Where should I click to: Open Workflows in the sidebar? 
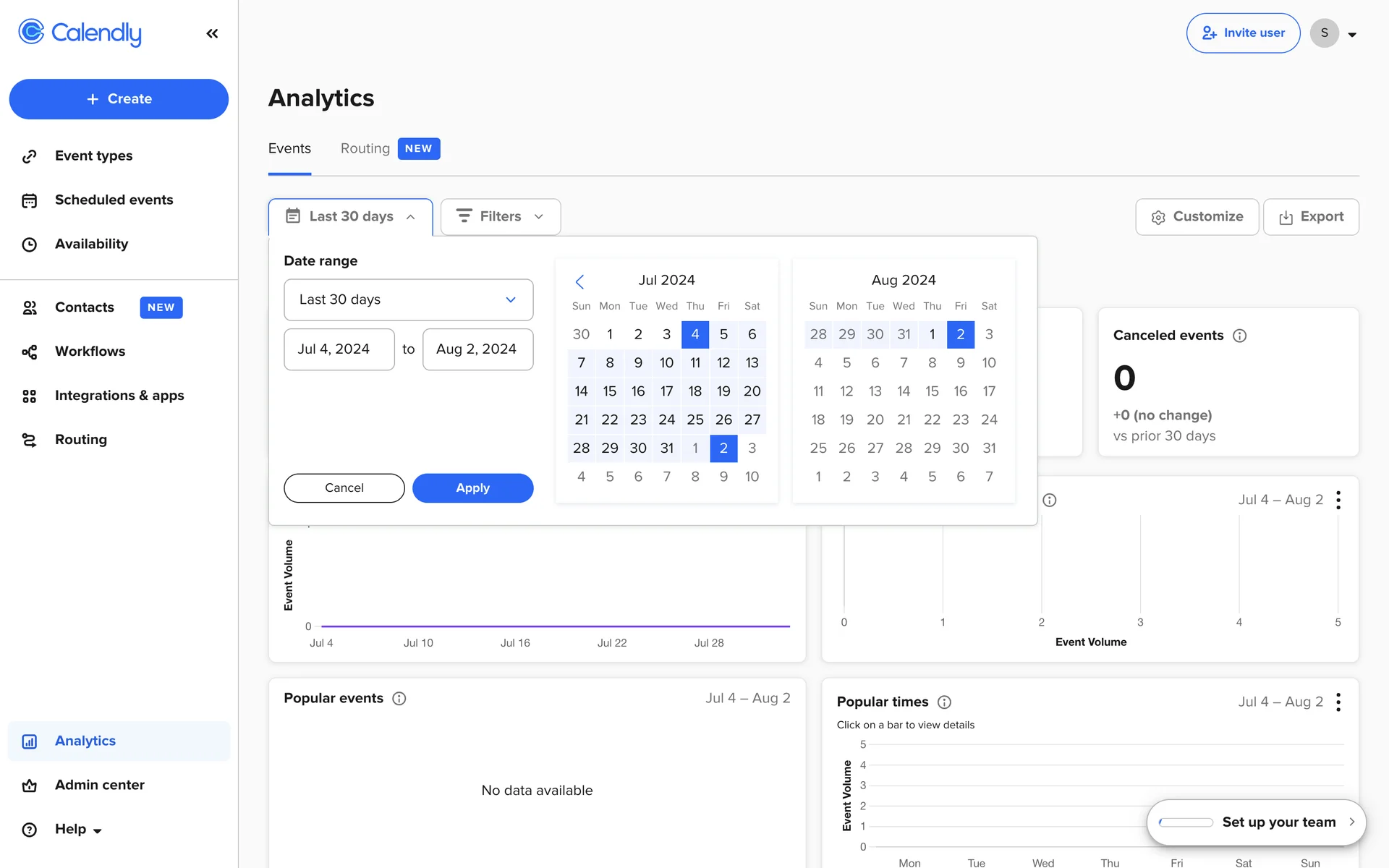(90, 352)
